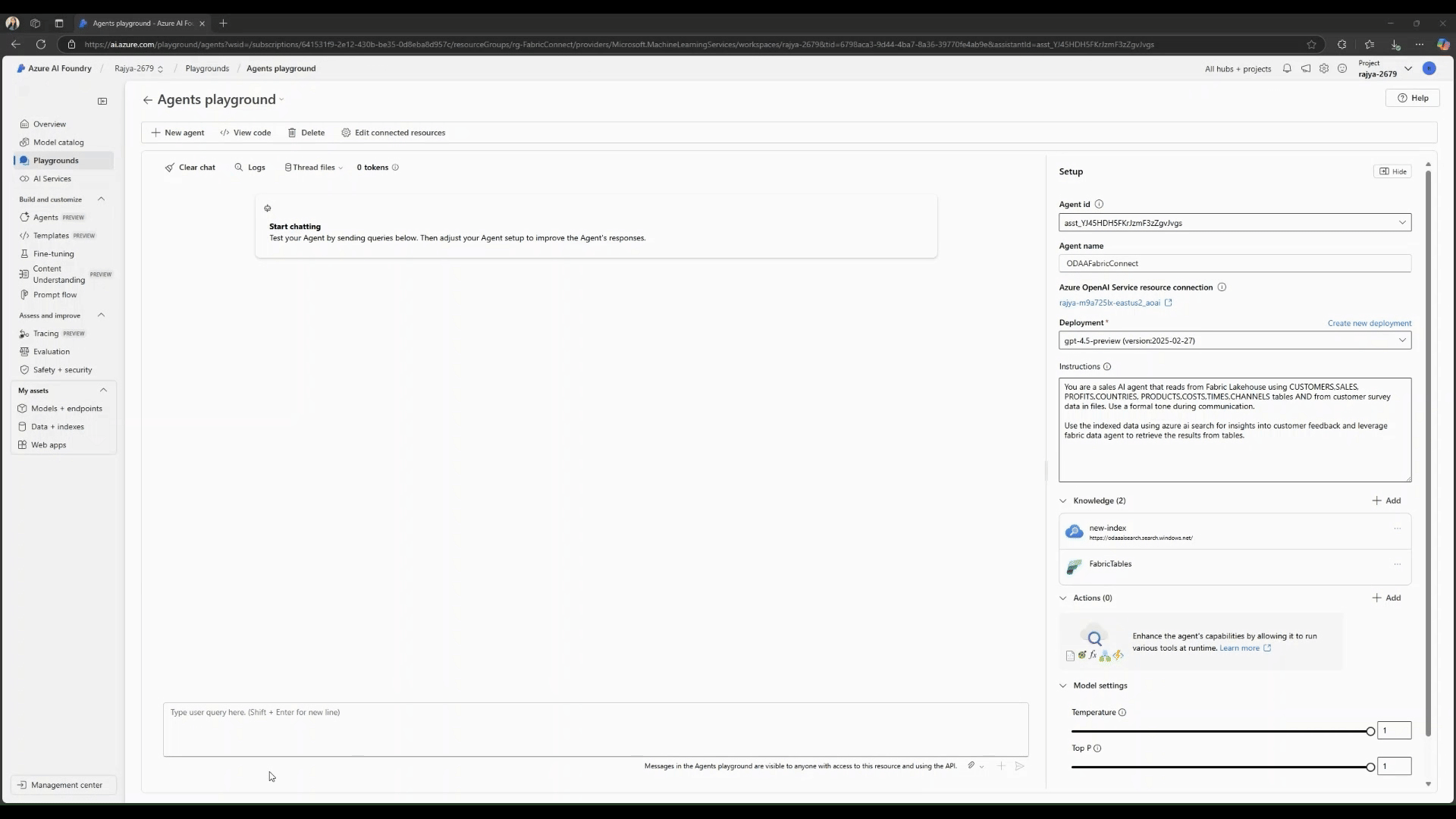Click Delete agent button

pyautogui.click(x=306, y=133)
